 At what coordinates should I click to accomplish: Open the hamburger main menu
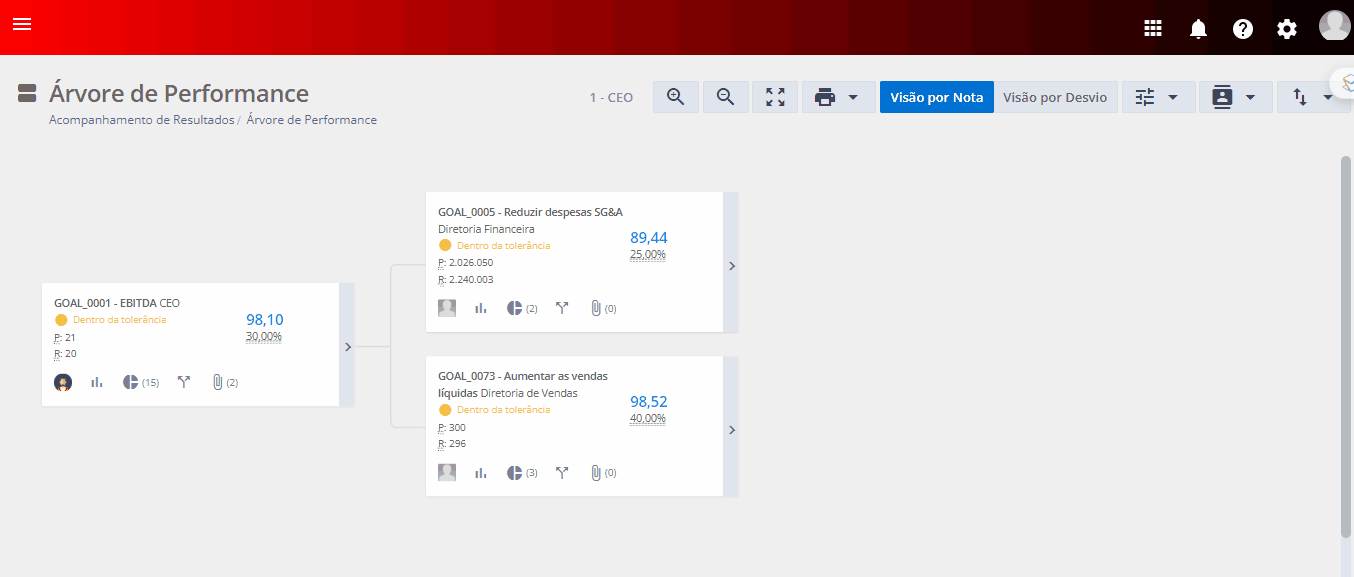(x=22, y=24)
